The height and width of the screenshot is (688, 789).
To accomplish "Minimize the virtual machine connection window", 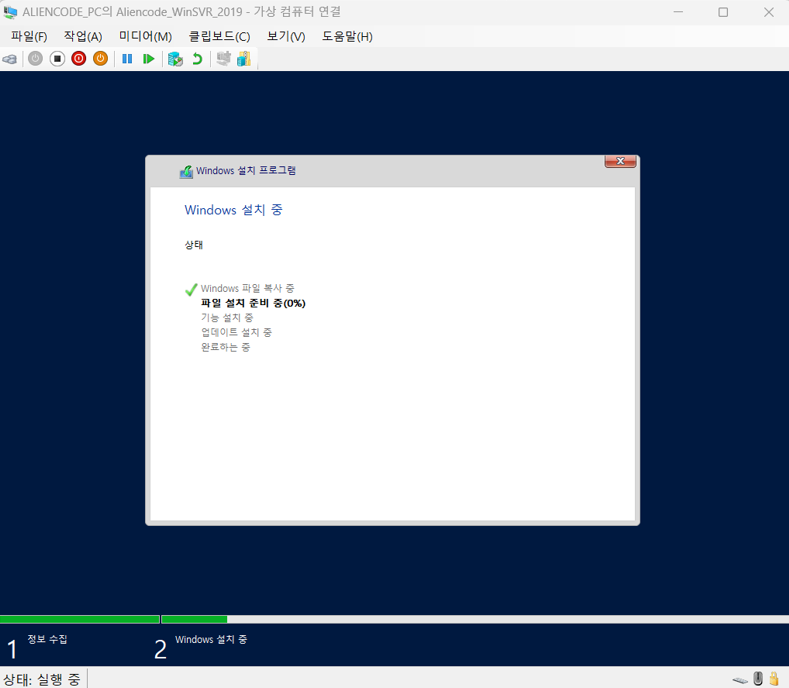I will pyautogui.click(x=678, y=12).
